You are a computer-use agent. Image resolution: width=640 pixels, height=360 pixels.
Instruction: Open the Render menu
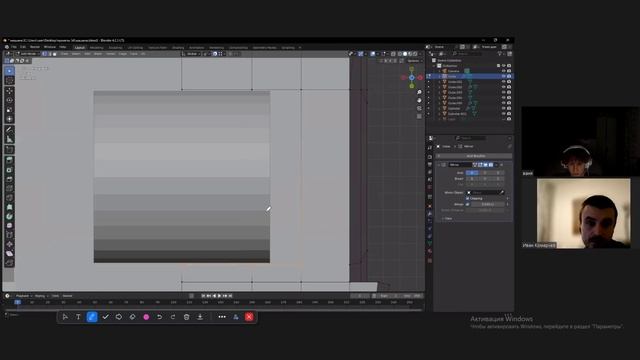coord(35,47)
